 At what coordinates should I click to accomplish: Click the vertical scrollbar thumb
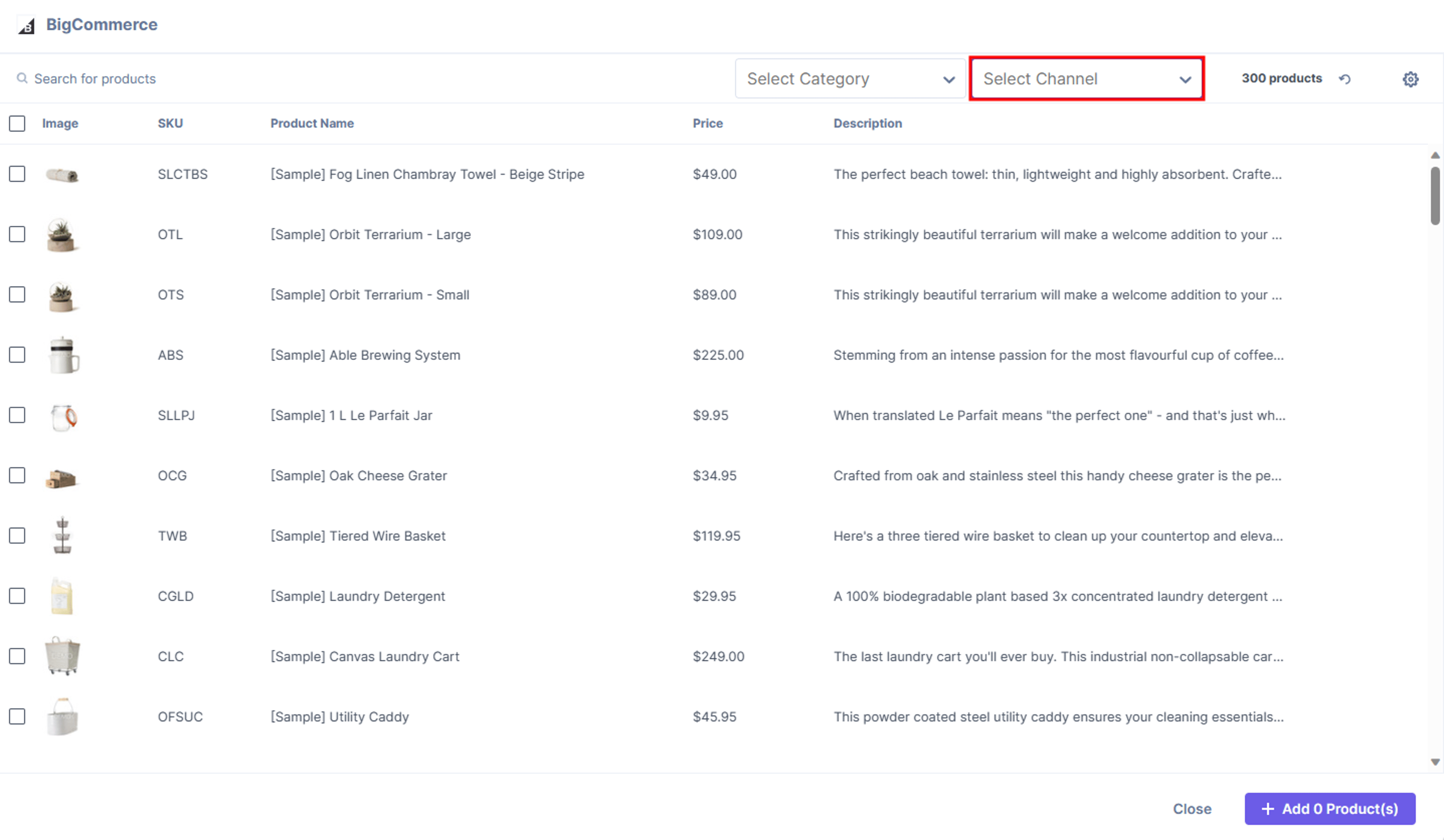pos(1435,195)
